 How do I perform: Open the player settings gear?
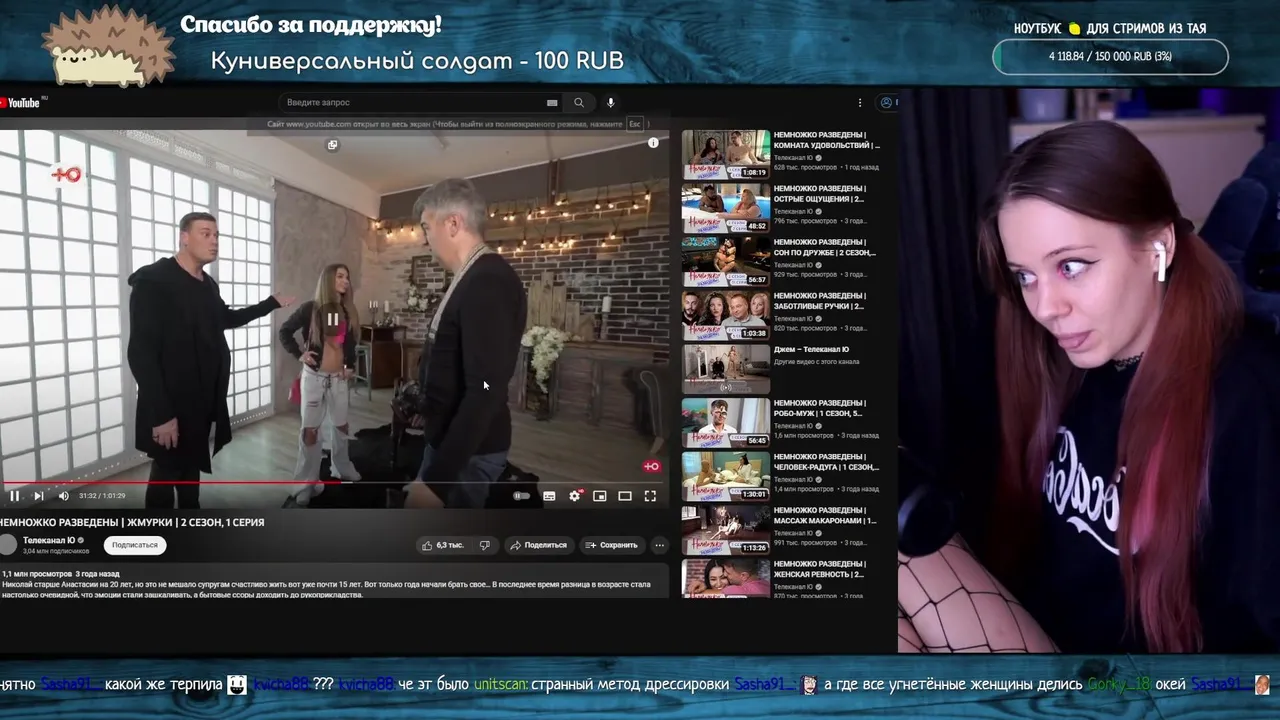point(575,495)
